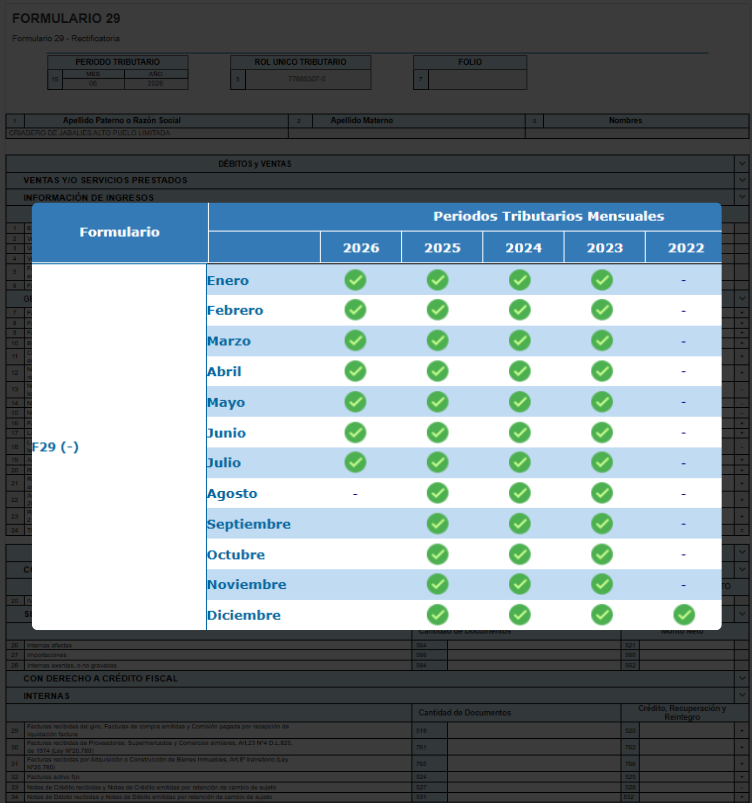752x803 pixels.
Task: Open the Abril 2024 green check
Action: click(519, 371)
